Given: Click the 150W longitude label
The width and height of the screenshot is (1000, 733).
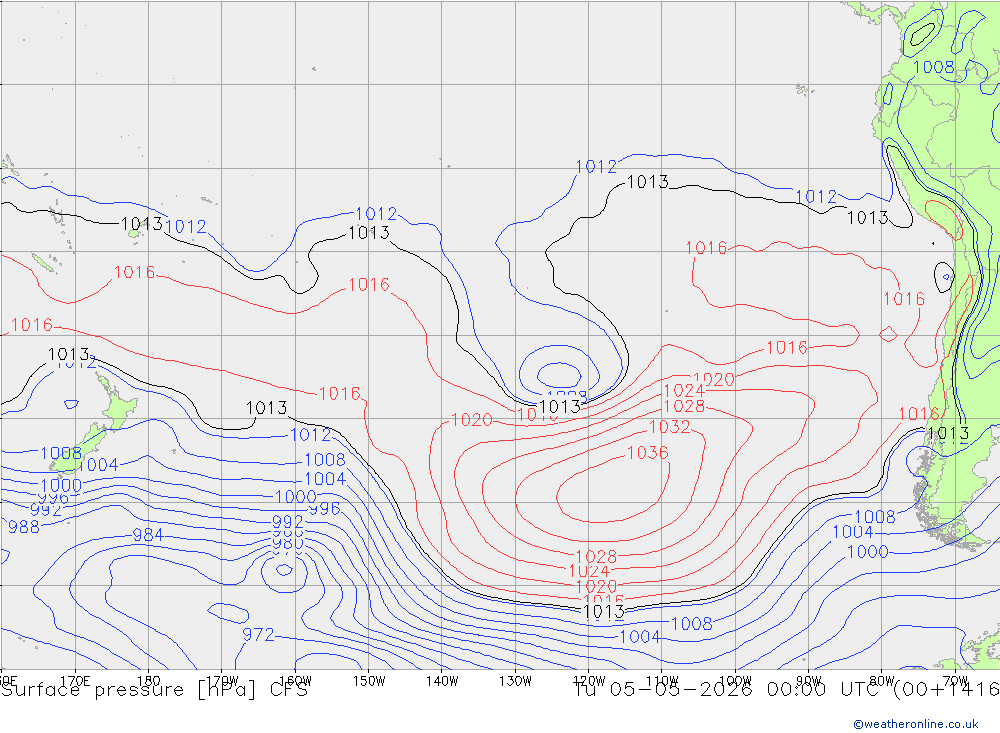Looking at the screenshot, I should coord(369,681).
